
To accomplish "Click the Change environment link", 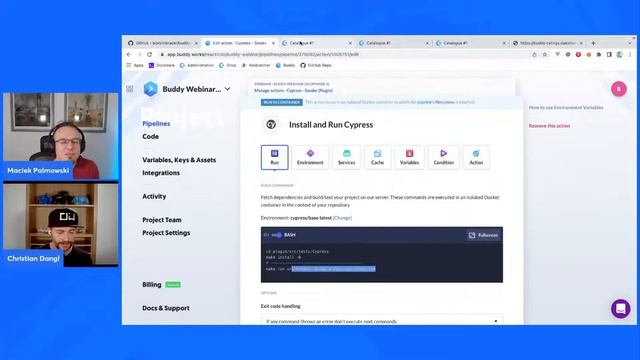I will tap(342, 218).
